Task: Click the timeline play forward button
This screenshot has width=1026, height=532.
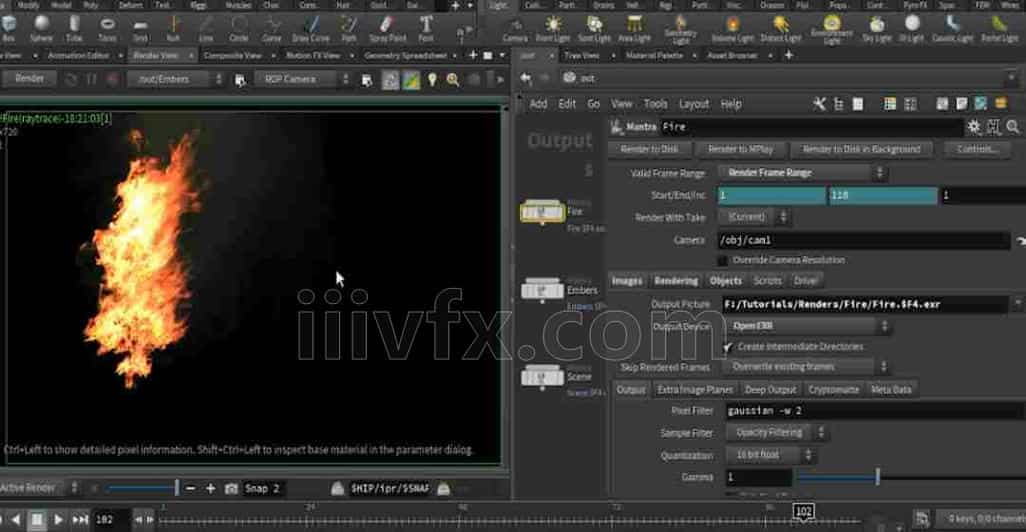Action: (58, 520)
